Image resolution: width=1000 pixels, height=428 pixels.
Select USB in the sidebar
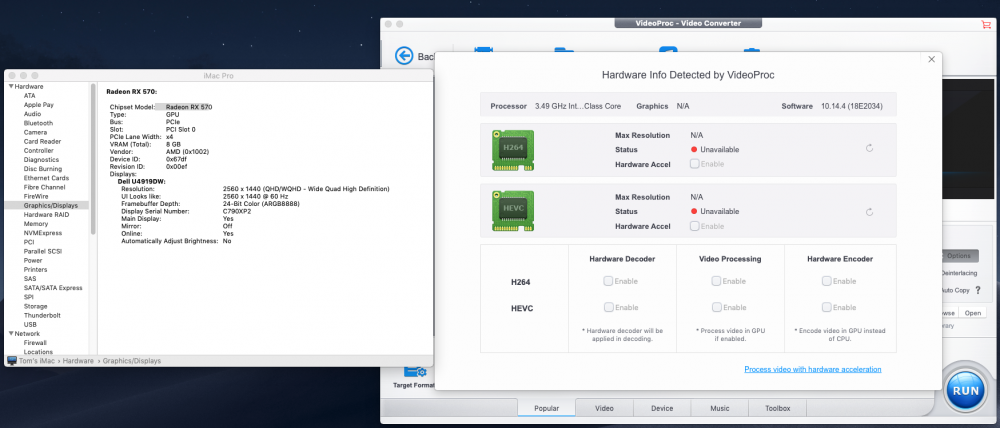30,325
